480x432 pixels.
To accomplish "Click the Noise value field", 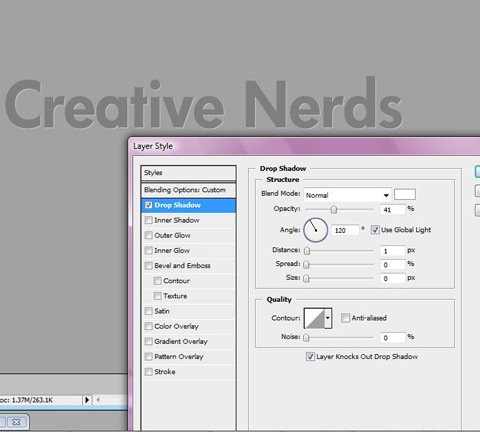I will pyautogui.click(x=392, y=338).
